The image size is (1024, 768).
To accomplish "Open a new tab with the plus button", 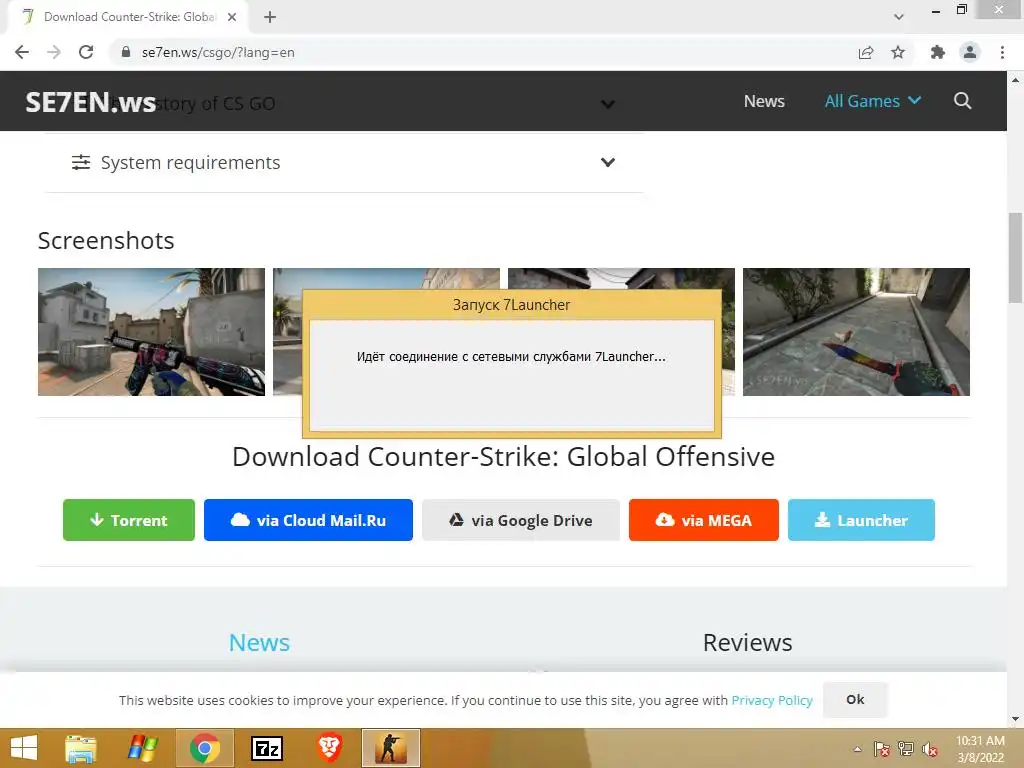I will 270,17.
